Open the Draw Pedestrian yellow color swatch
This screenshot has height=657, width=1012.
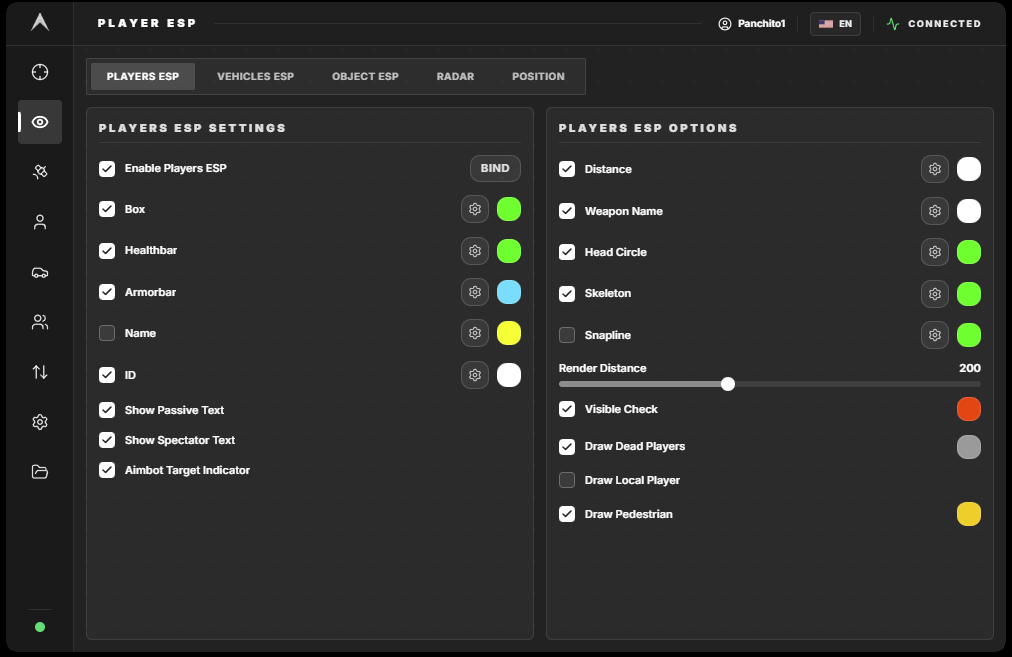[x=969, y=514]
